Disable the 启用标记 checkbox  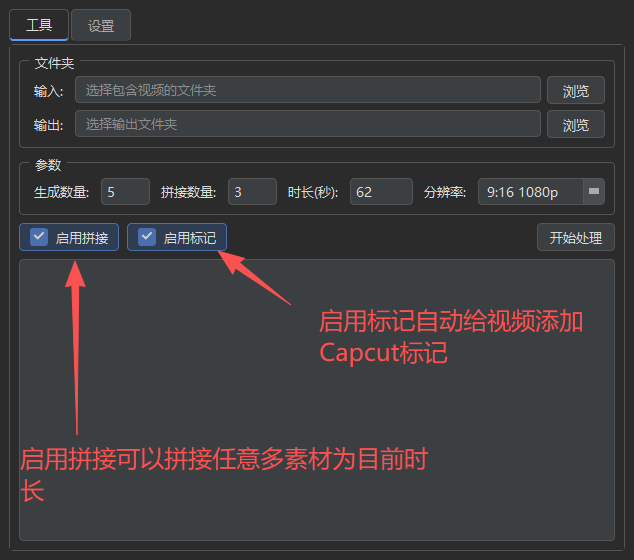click(x=148, y=237)
